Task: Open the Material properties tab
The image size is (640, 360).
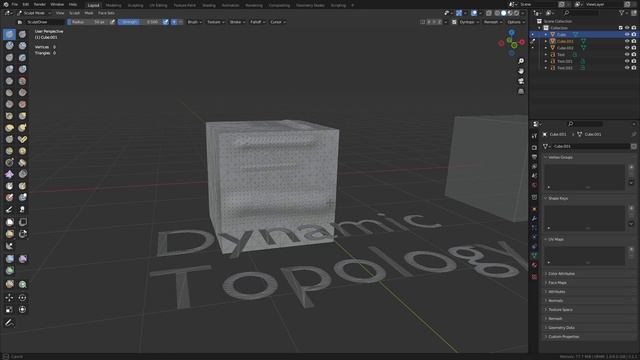Action: click(x=534, y=265)
